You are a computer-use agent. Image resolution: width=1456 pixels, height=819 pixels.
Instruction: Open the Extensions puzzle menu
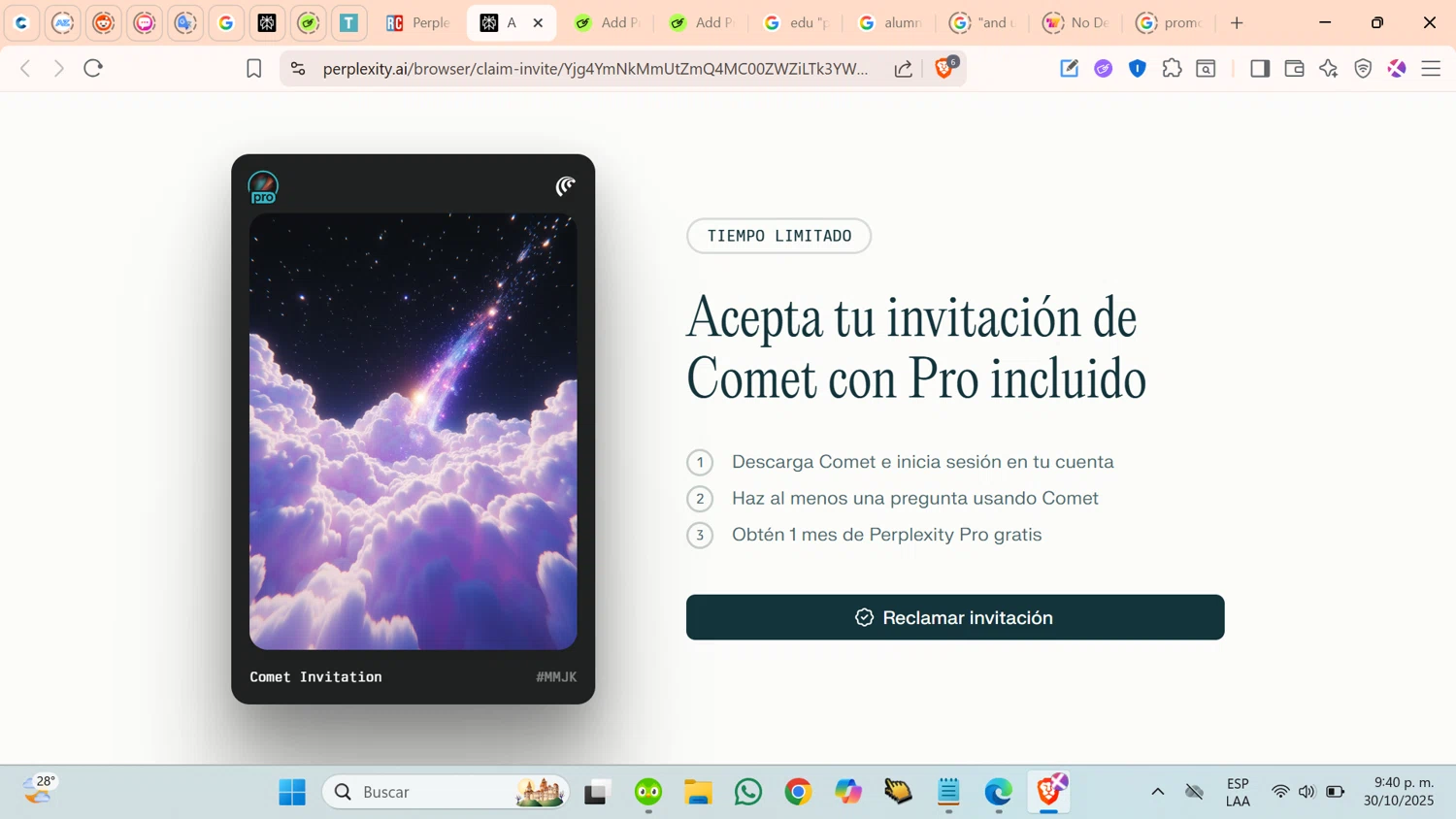[x=1172, y=68]
